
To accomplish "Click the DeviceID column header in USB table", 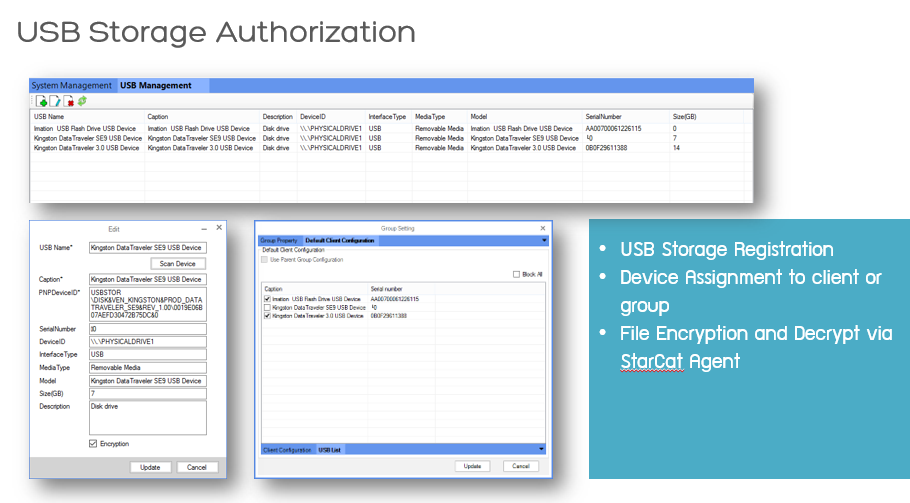I will click(313, 117).
